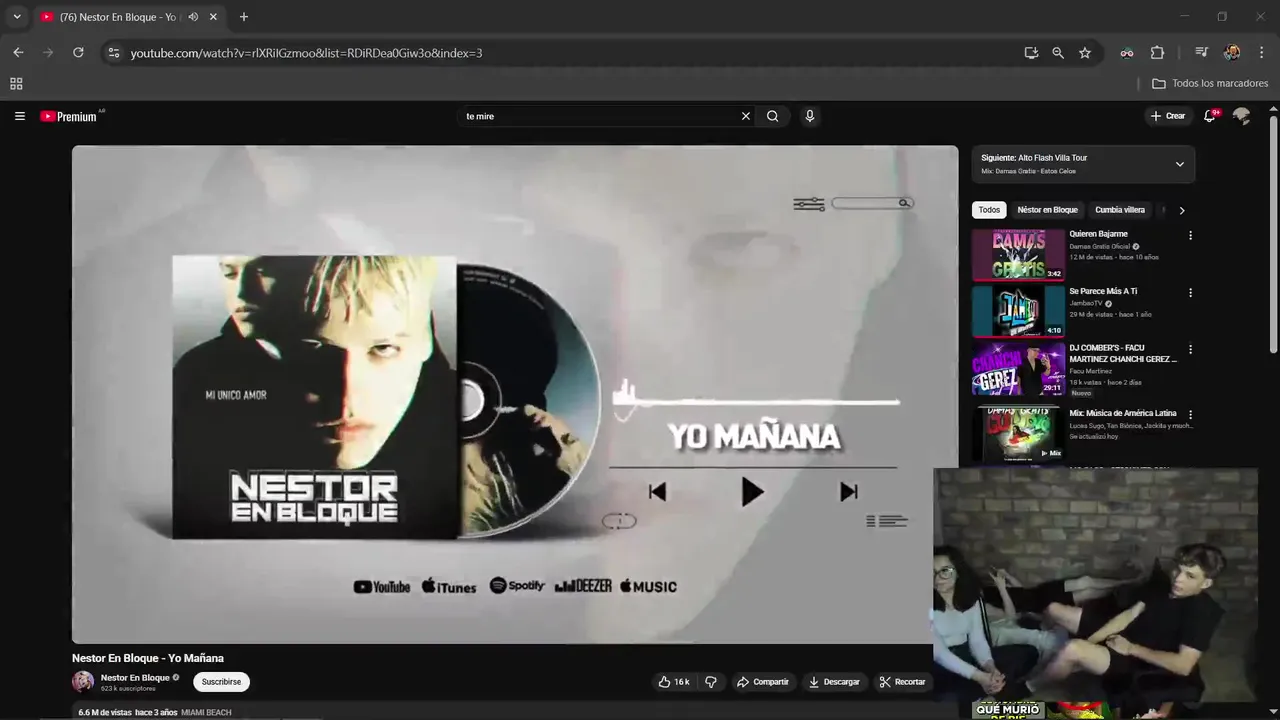Open the Chrome extensions puzzle icon
This screenshot has width=1280, height=720.
[x=1157, y=53]
